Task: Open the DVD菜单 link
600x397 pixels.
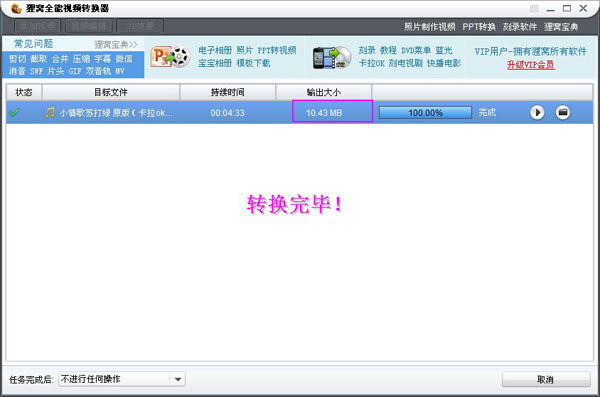Action: (416, 50)
